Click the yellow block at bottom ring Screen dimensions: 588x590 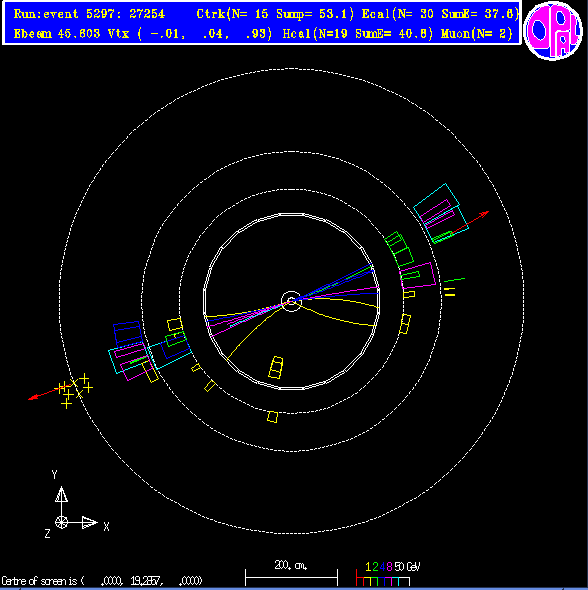pyautogui.click(x=273, y=417)
